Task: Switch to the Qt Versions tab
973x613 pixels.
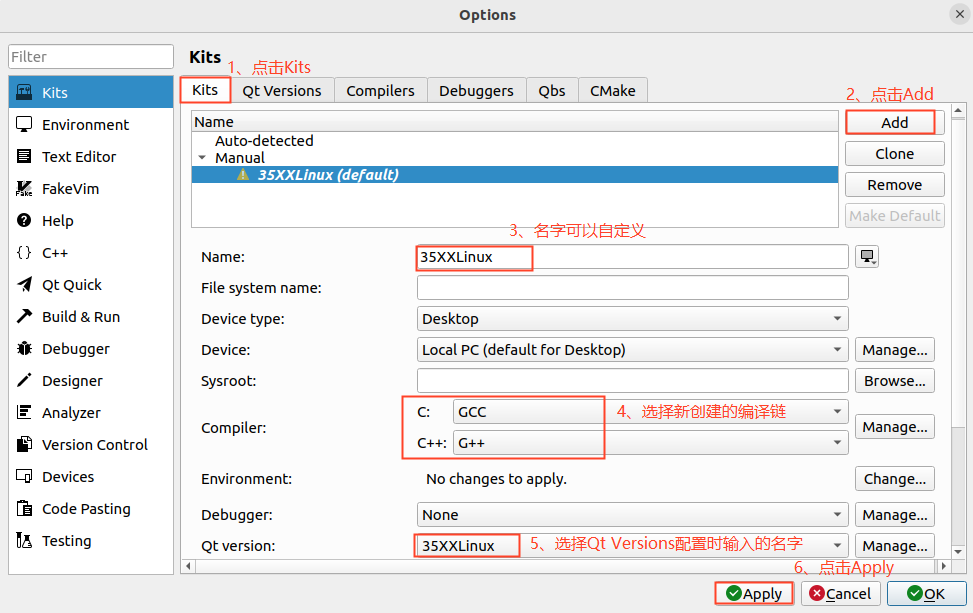Action: 282,91
